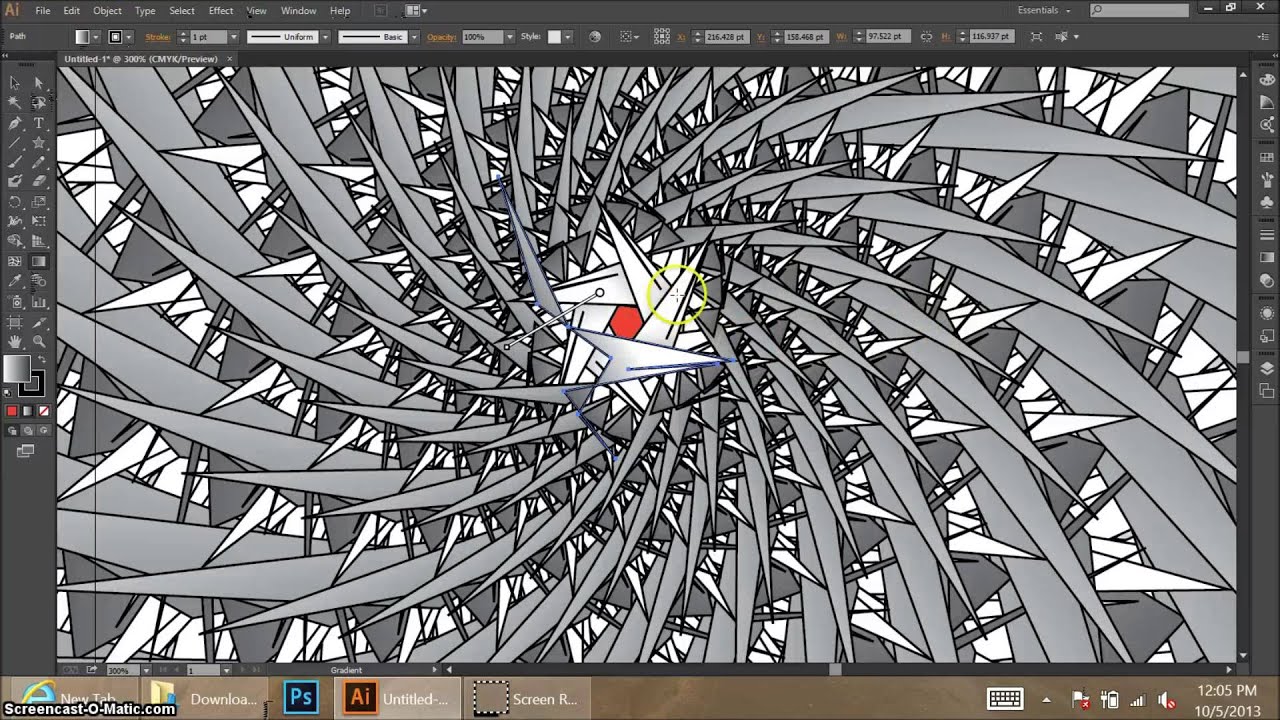Select the Shape Builder tool
This screenshot has width=1280, height=720.
(15, 241)
